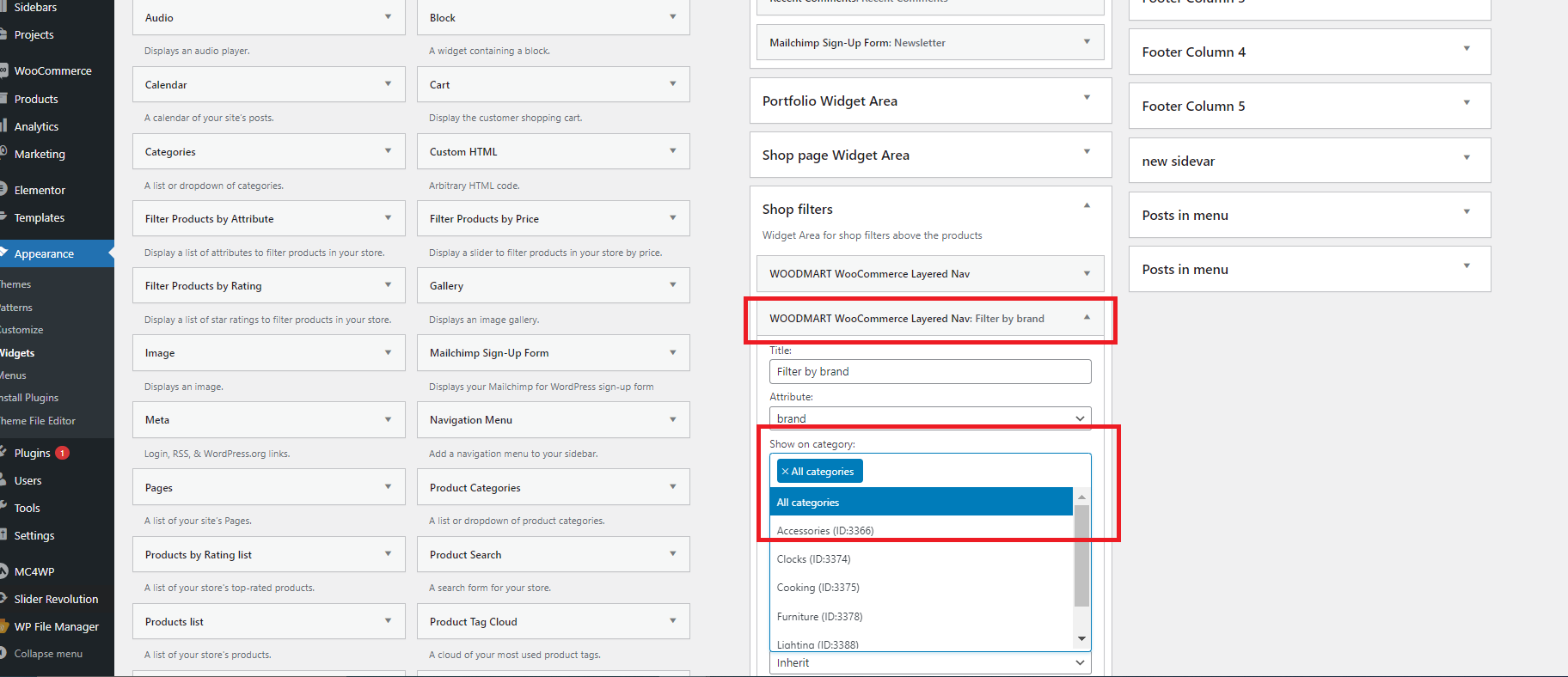Open Menus under Appearance
The image size is (1568, 677).
(13, 375)
